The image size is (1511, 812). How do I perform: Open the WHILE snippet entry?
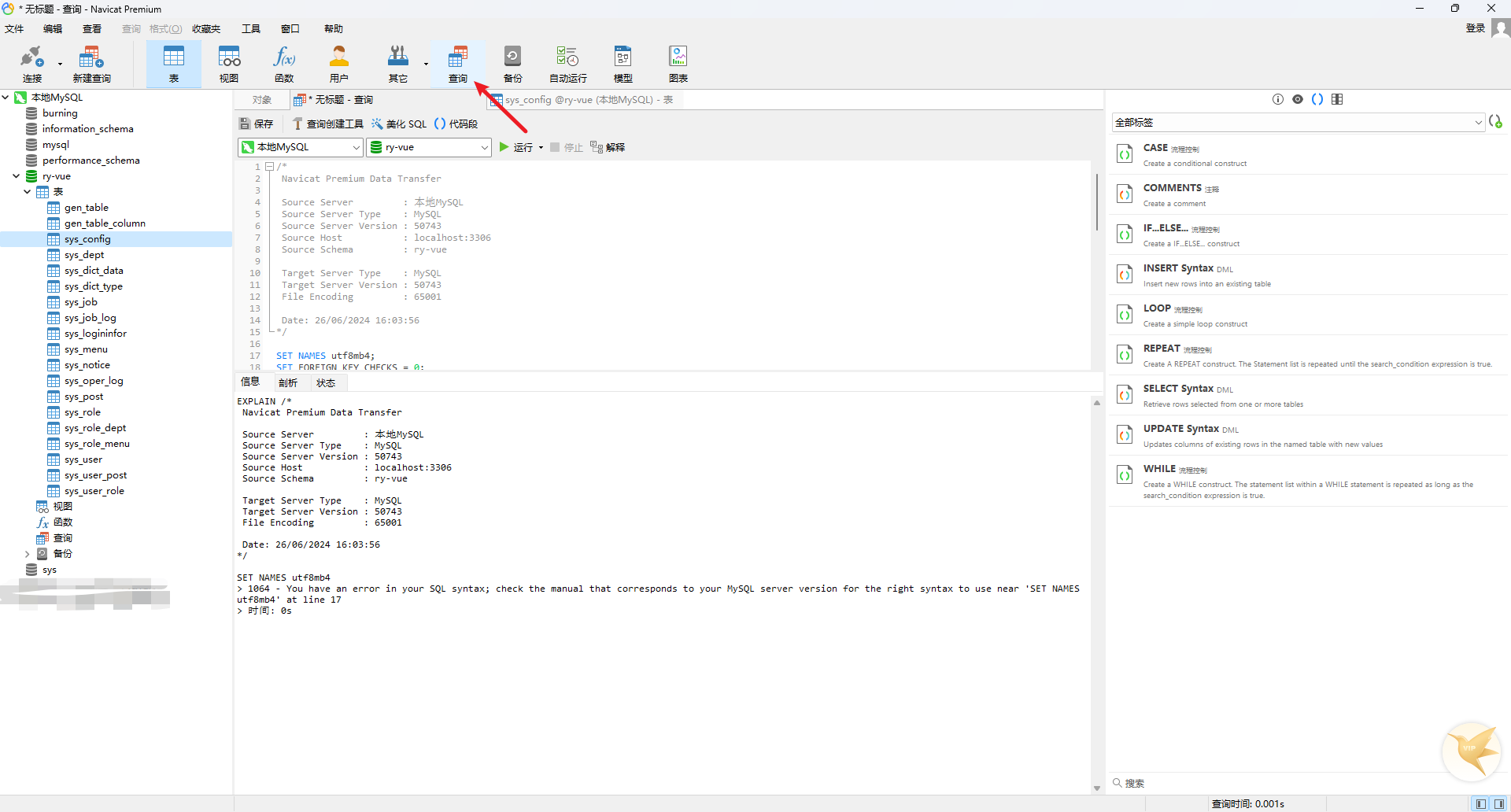[x=1310, y=481]
